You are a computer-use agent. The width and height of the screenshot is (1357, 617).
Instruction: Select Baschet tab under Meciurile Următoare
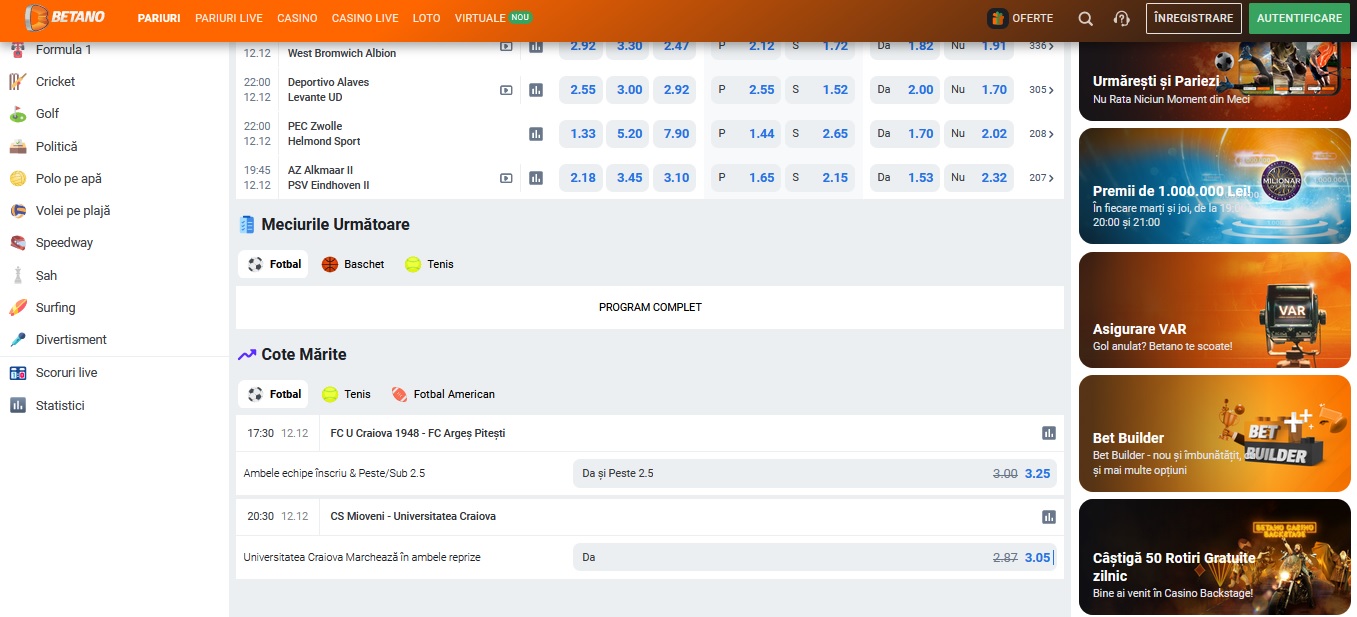(x=353, y=265)
